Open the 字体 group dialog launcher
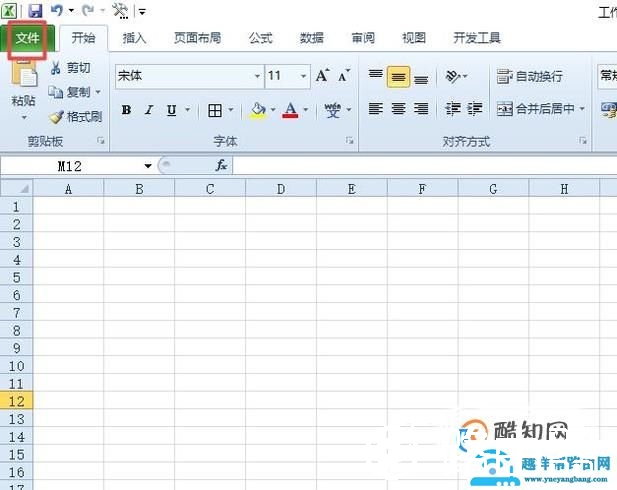Screen dimensions: 617x490 pyautogui.click(x=349, y=141)
